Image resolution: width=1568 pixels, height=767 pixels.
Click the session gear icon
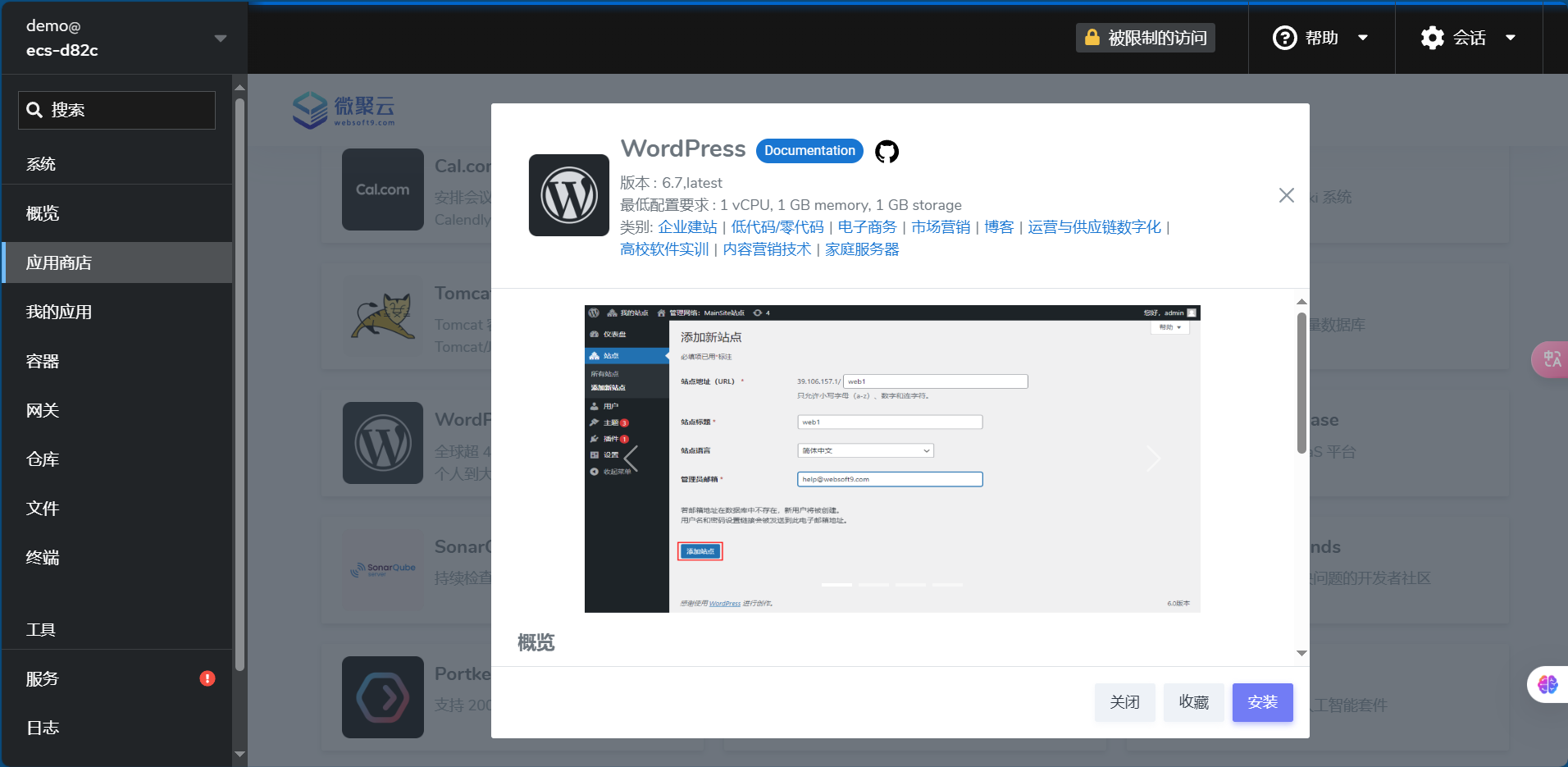tap(1433, 38)
